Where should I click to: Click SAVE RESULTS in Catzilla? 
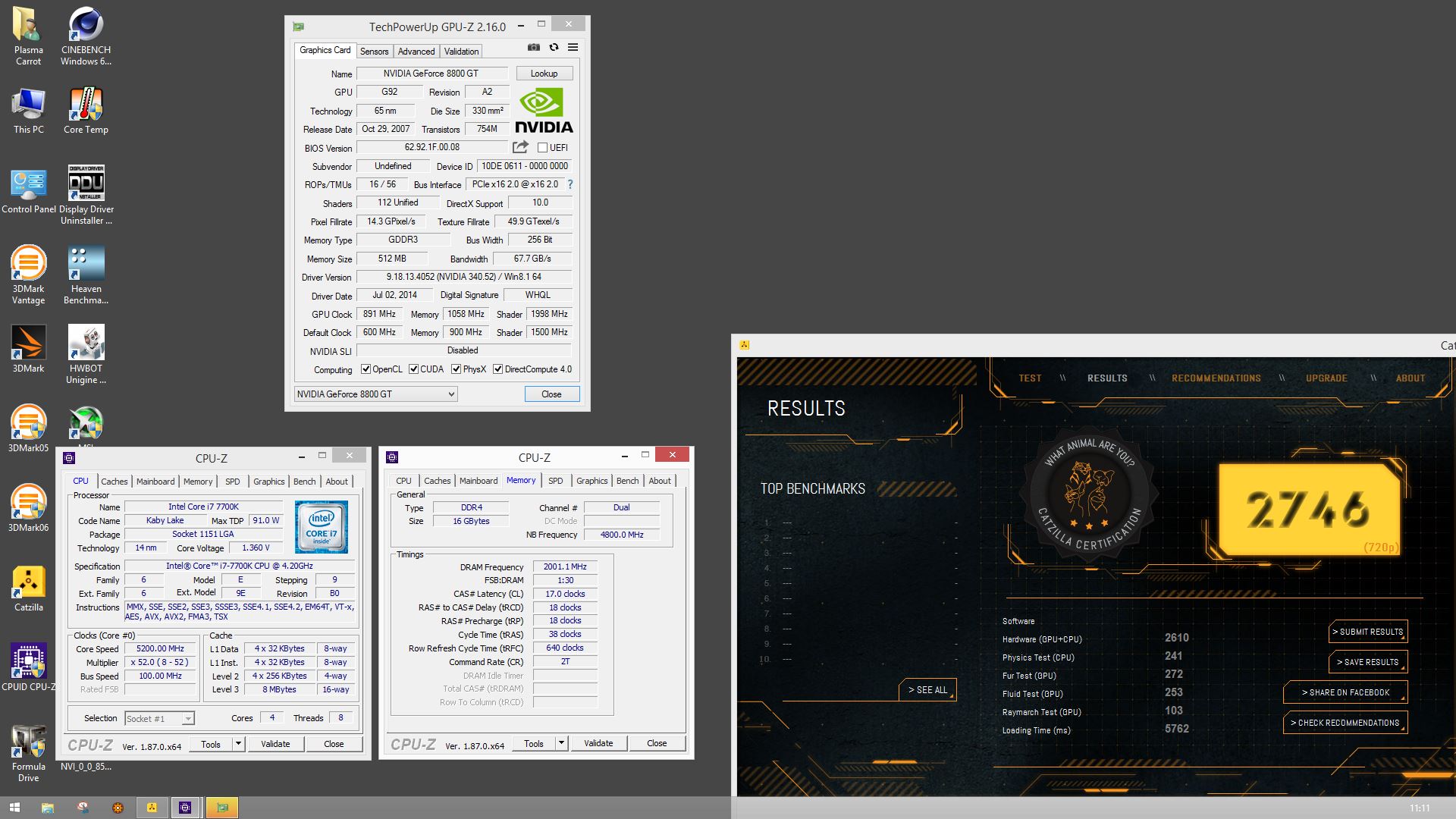pos(1368,662)
